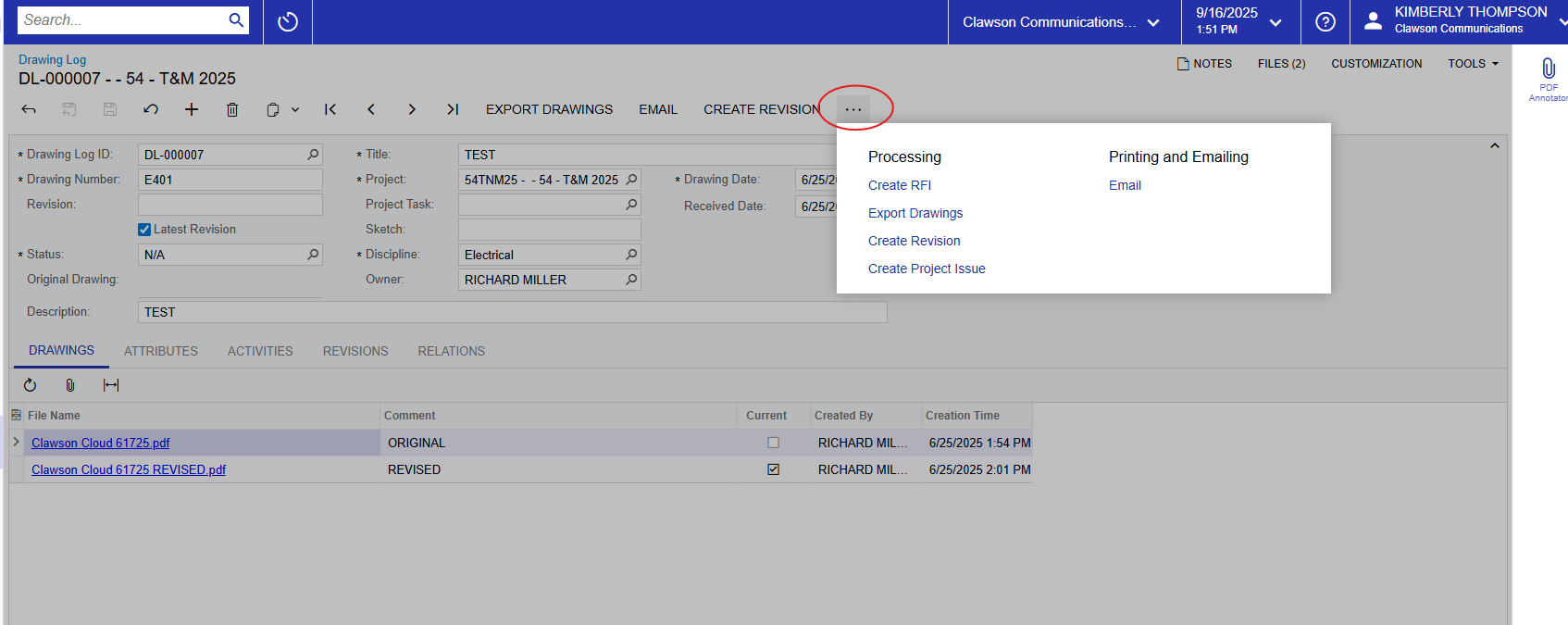Screen dimensions: 1568x625
Task: Click the undo icon in the toolbar
Action: tap(151, 109)
